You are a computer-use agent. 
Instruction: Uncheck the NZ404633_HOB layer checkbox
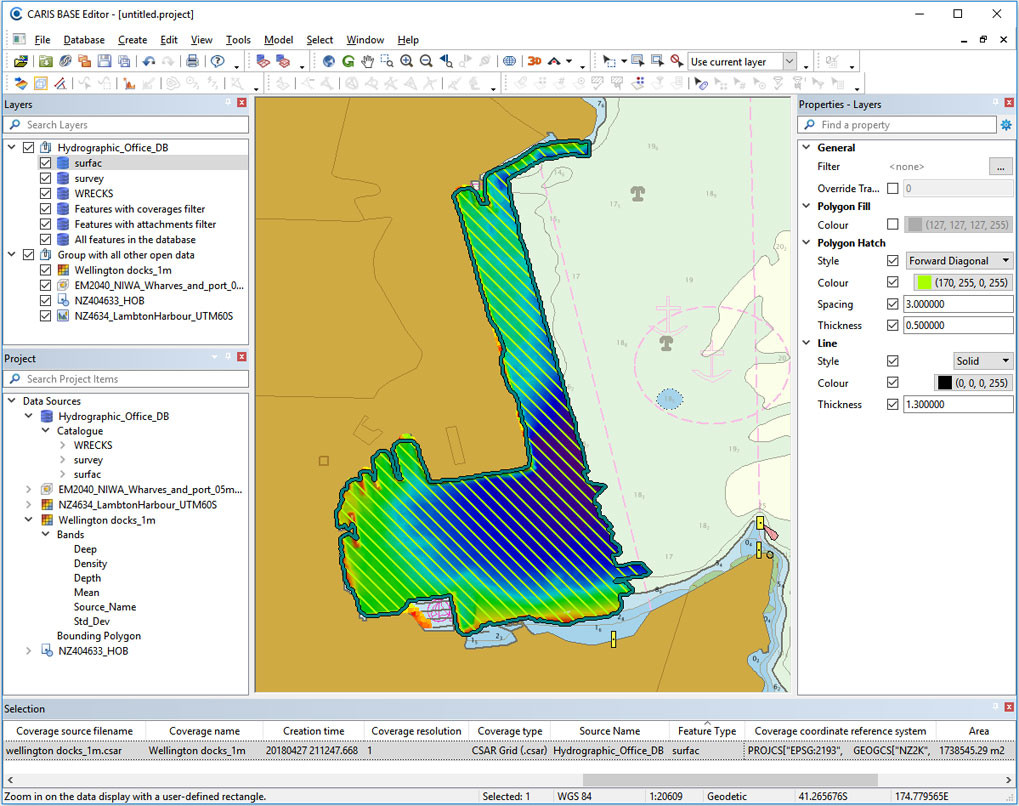pos(45,300)
